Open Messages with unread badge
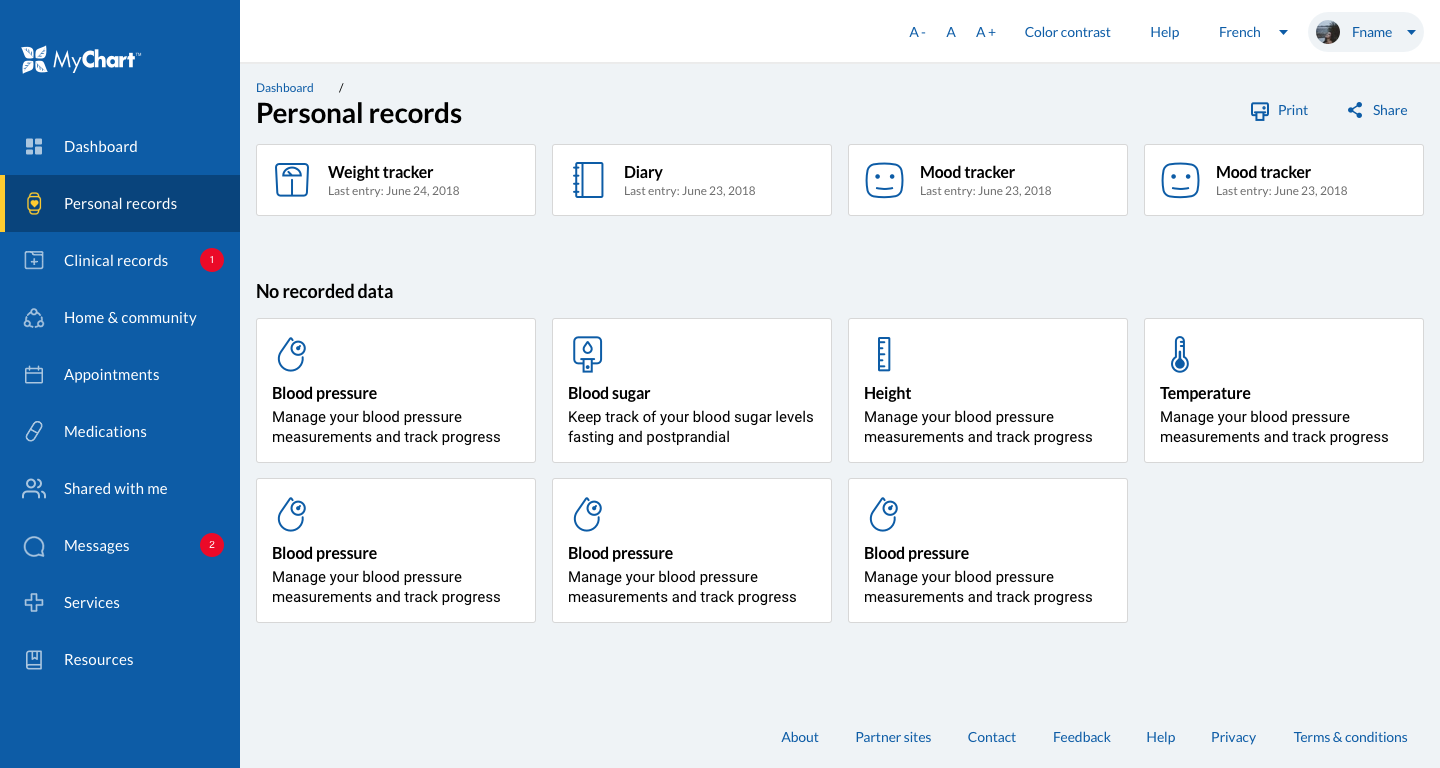Image resolution: width=1440 pixels, height=768 pixels. point(97,546)
